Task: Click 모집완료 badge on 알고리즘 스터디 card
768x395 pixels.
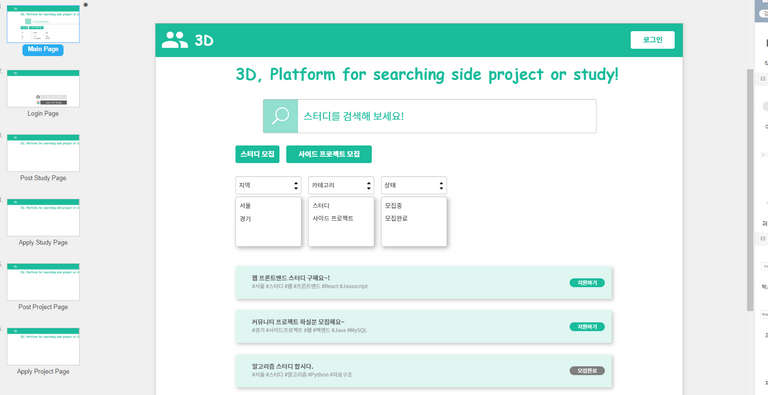Action: [587, 370]
